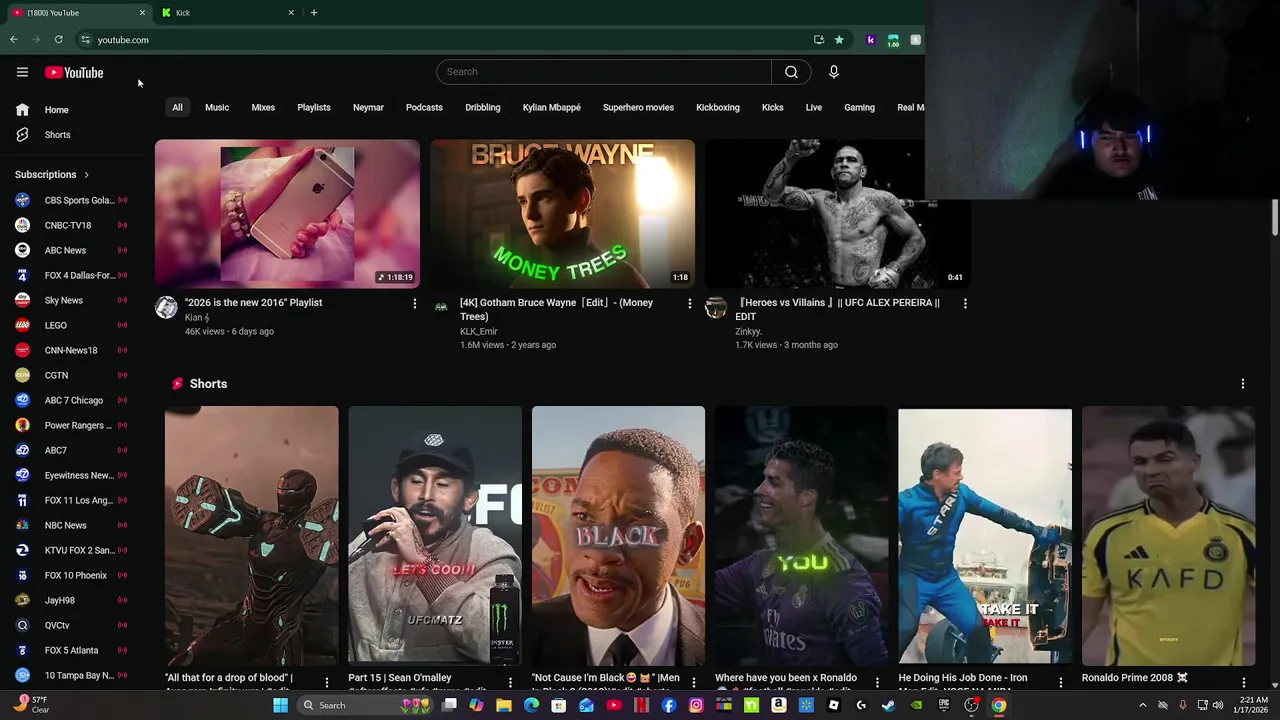The width and height of the screenshot is (1280, 720).
Task: Click the YouTube logo
Action: point(74,72)
